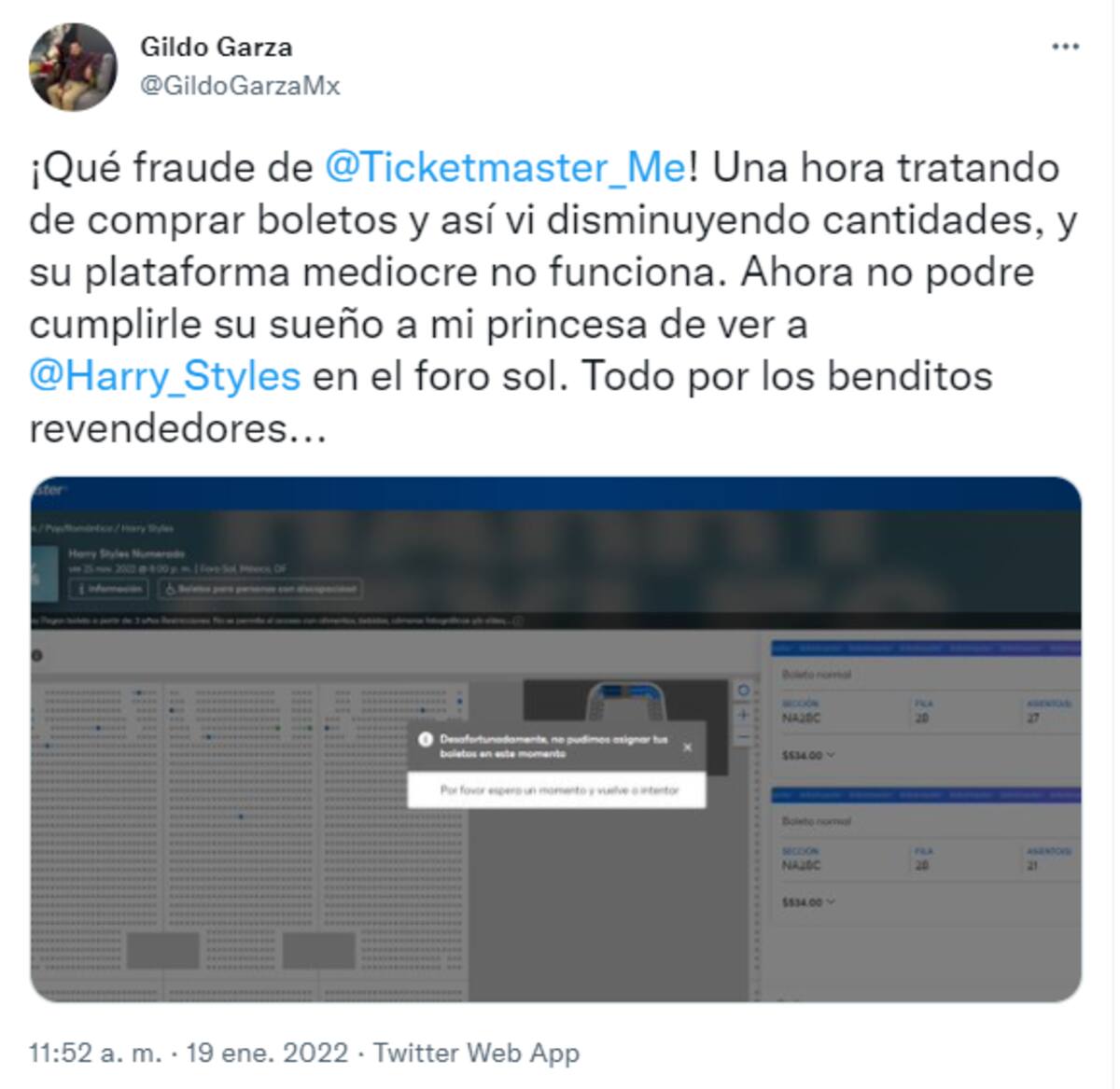
Task: Click the 11:52 a. m. 19 ene. 2022 timestamp
Action: [x=189, y=1053]
